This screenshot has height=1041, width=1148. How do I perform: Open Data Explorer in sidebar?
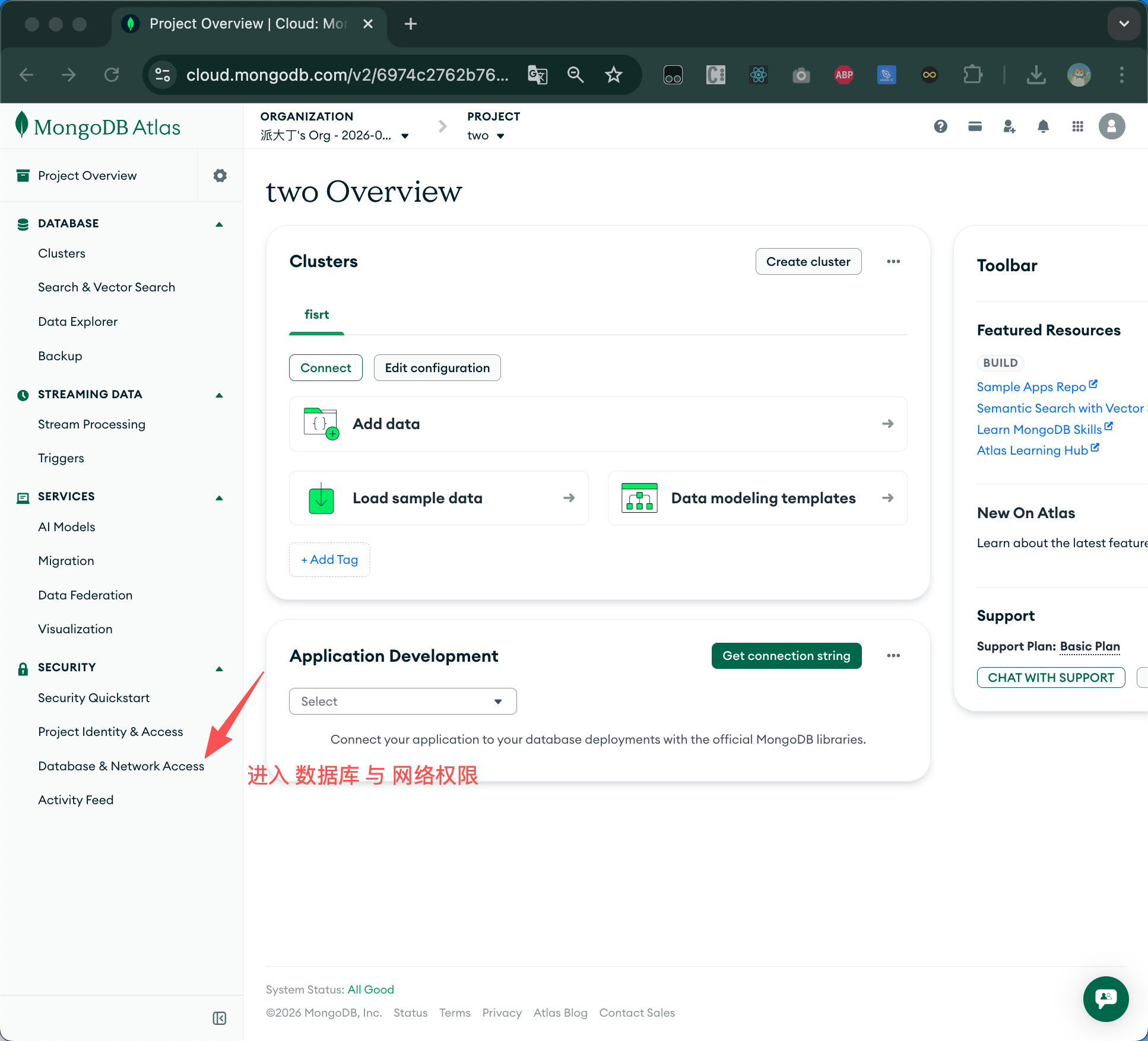[x=78, y=322]
